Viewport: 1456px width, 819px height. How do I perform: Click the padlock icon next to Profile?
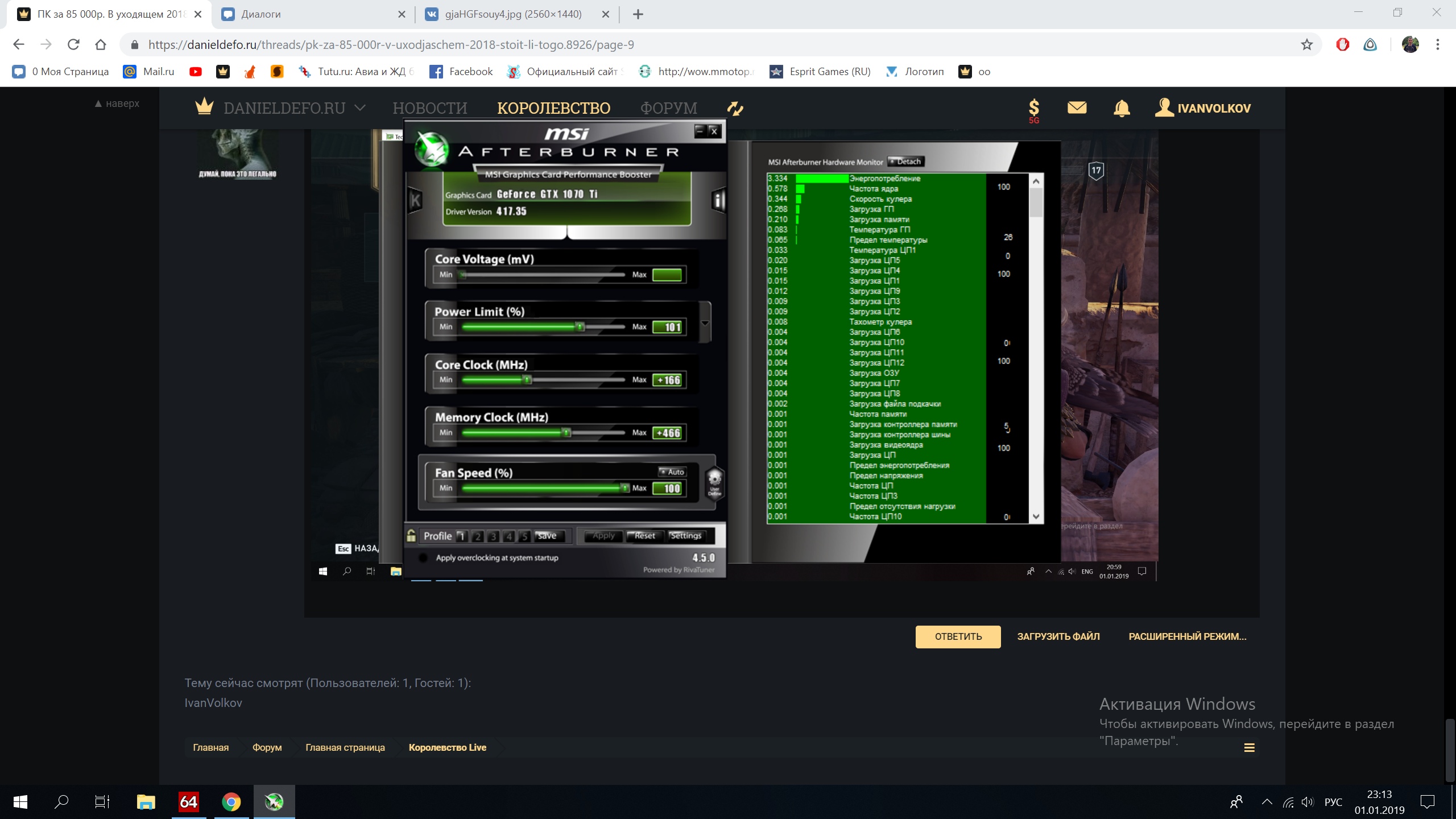[411, 535]
